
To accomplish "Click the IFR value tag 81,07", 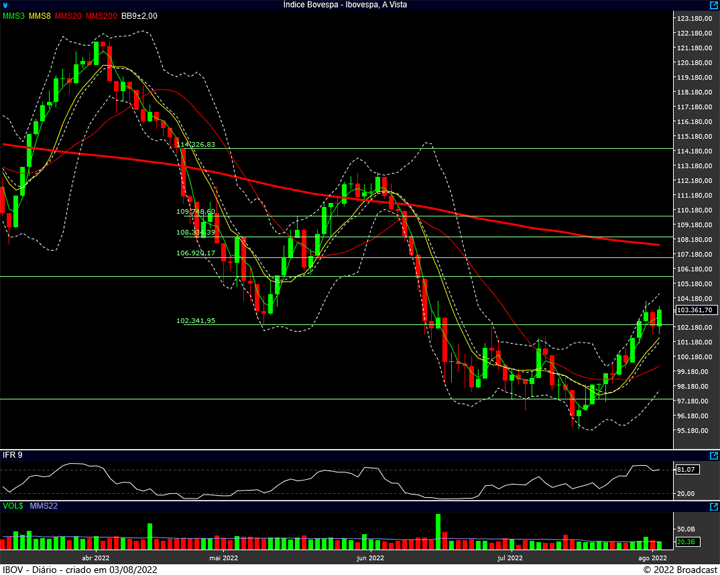I will pyautogui.click(x=688, y=469).
